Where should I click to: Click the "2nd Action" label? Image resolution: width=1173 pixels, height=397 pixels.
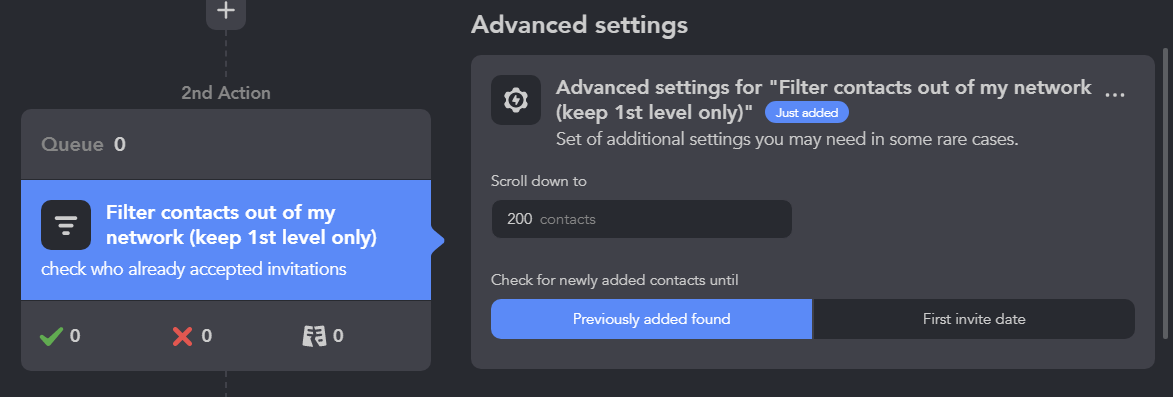tap(226, 93)
